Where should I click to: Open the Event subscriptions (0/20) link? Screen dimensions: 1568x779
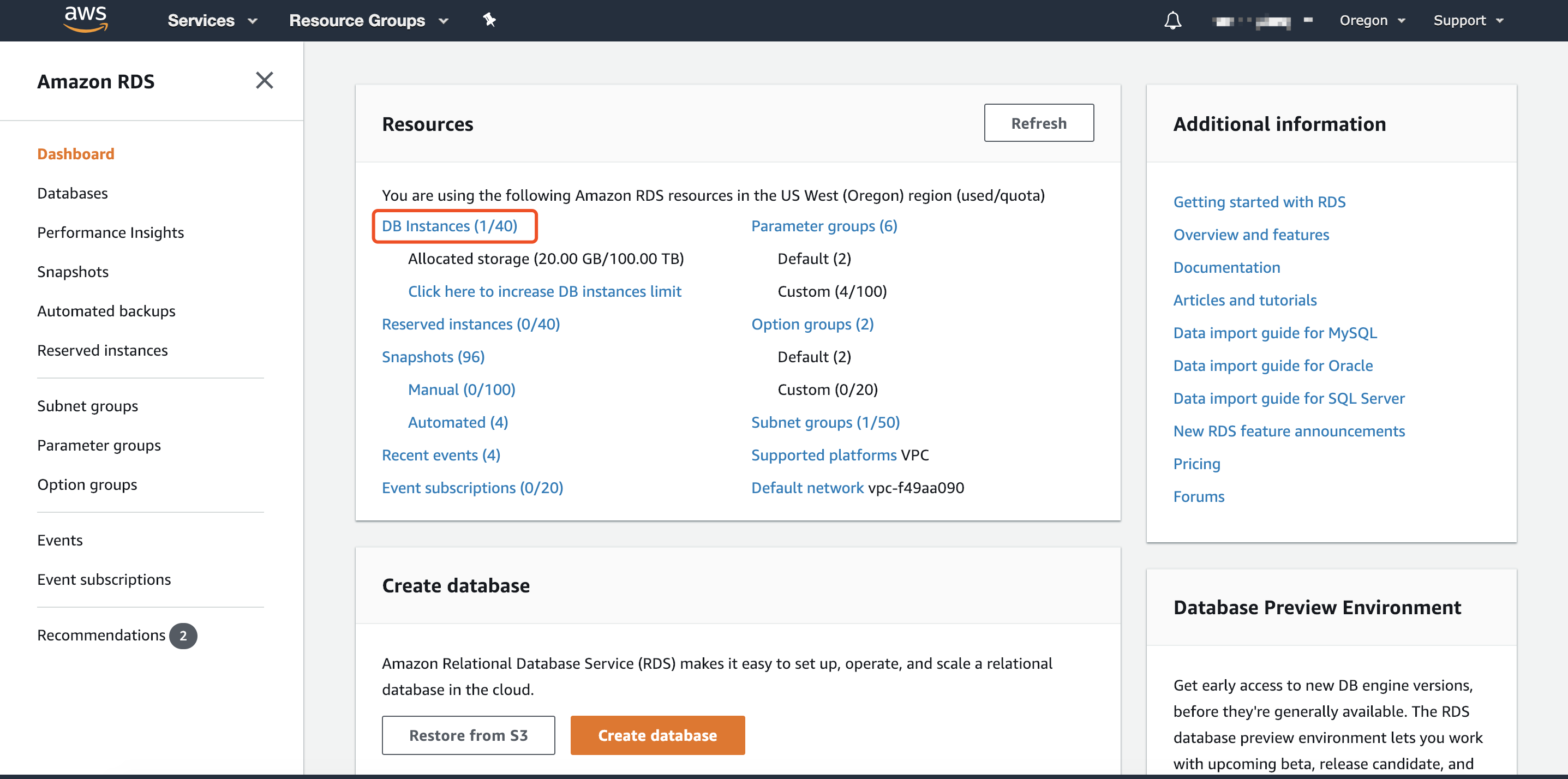click(472, 488)
